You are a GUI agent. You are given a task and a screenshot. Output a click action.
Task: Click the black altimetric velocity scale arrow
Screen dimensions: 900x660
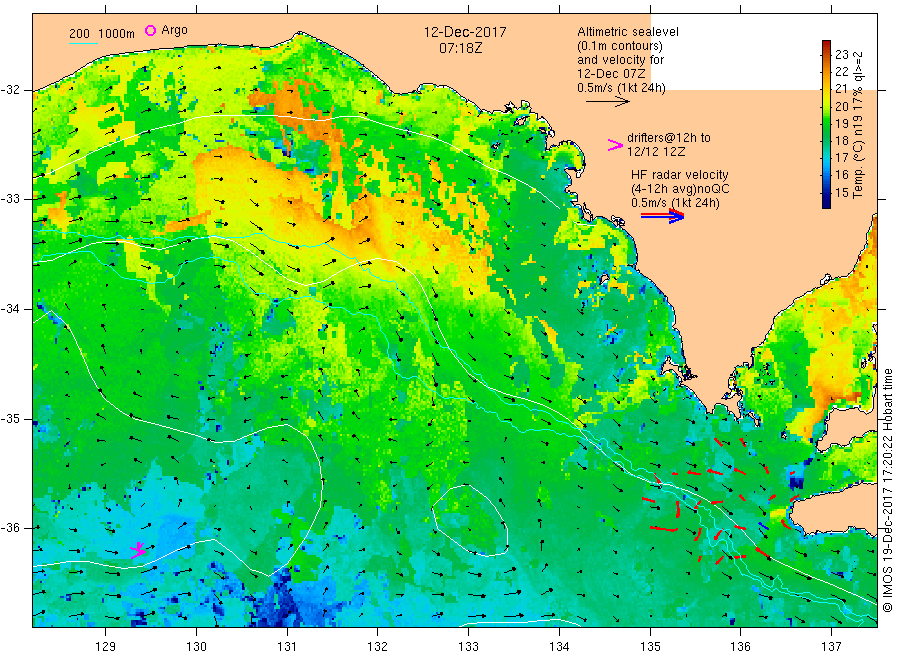(x=608, y=102)
